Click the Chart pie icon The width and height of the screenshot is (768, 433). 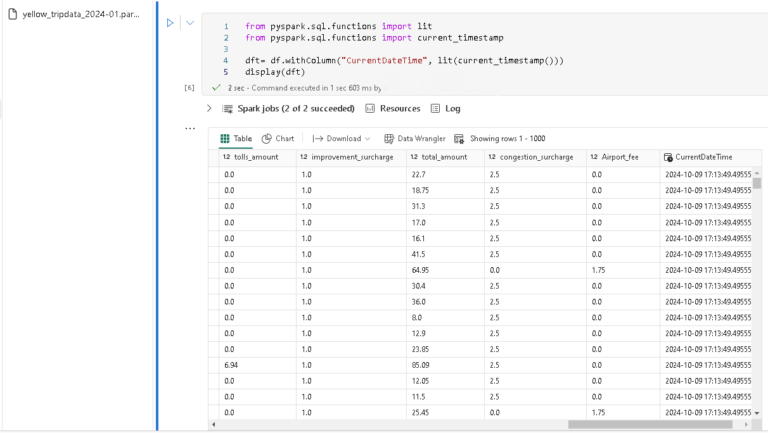coord(266,139)
